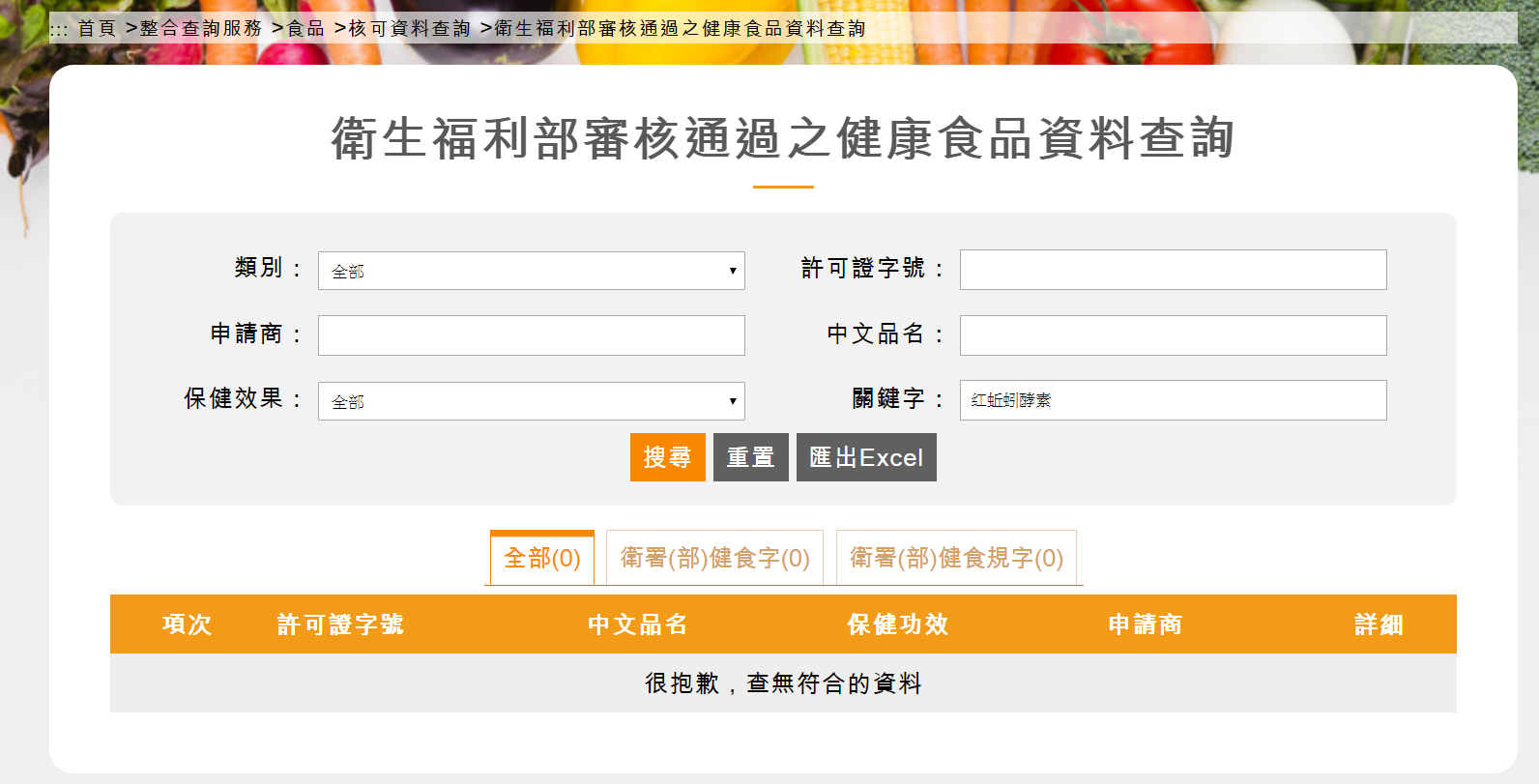Focus the 許可證字號 search input box
Viewport: 1539px width, 784px height.
[x=1173, y=270]
